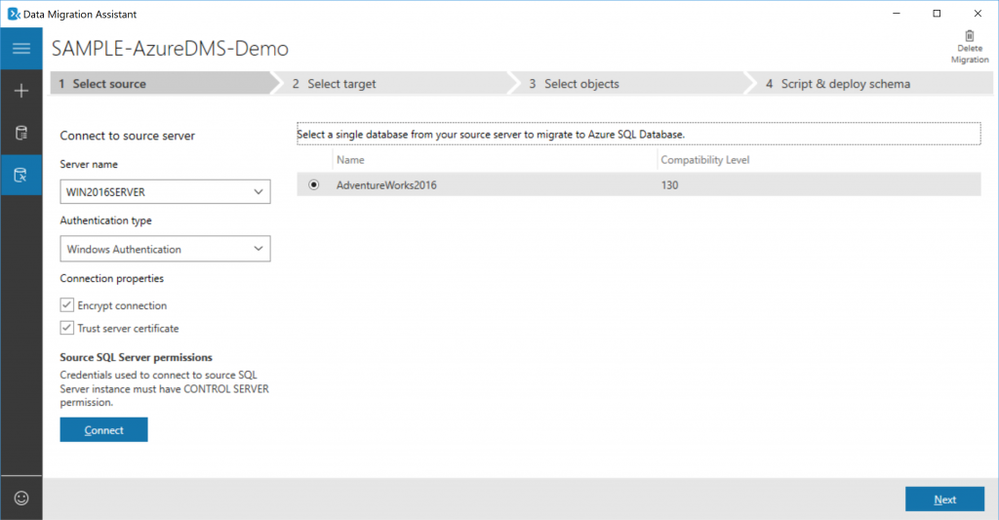Click the smiley feedback icon

[21, 498]
